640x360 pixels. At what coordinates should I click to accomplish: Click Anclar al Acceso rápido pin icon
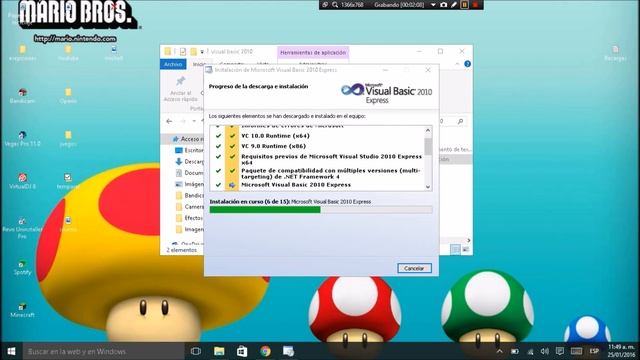point(180,81)
